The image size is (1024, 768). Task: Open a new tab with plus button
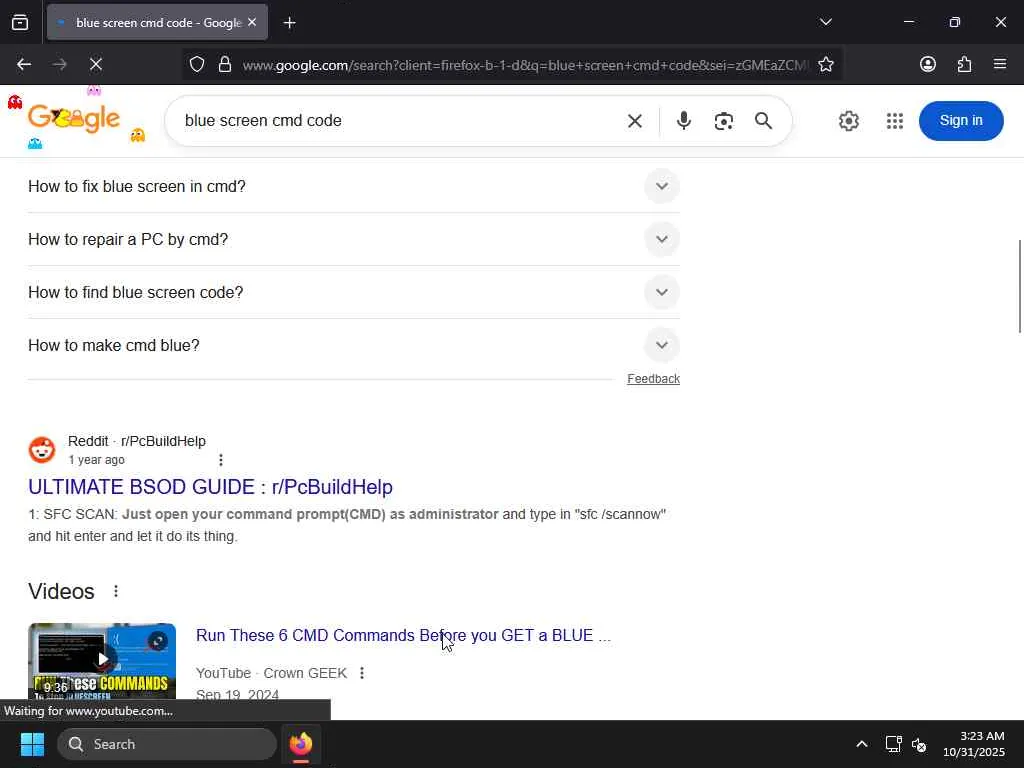coord(289,23)
